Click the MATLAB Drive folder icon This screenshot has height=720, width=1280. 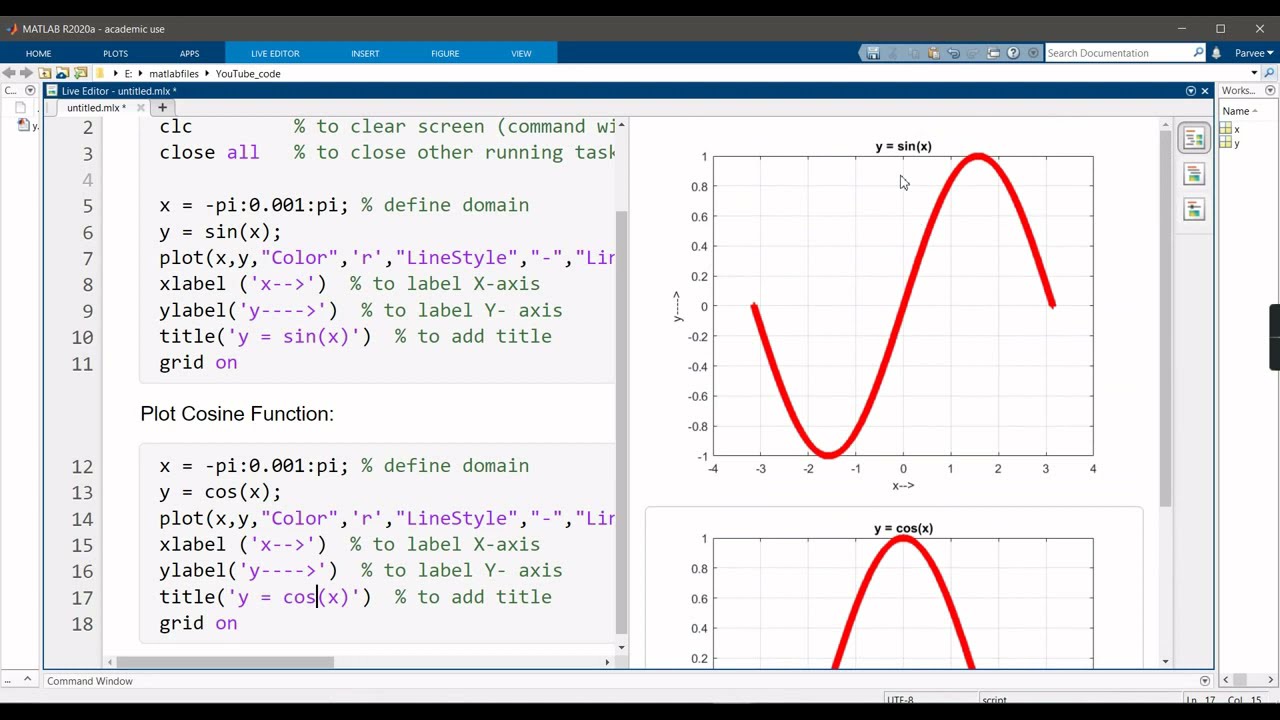pyautogui.click(x=62, y=73)
